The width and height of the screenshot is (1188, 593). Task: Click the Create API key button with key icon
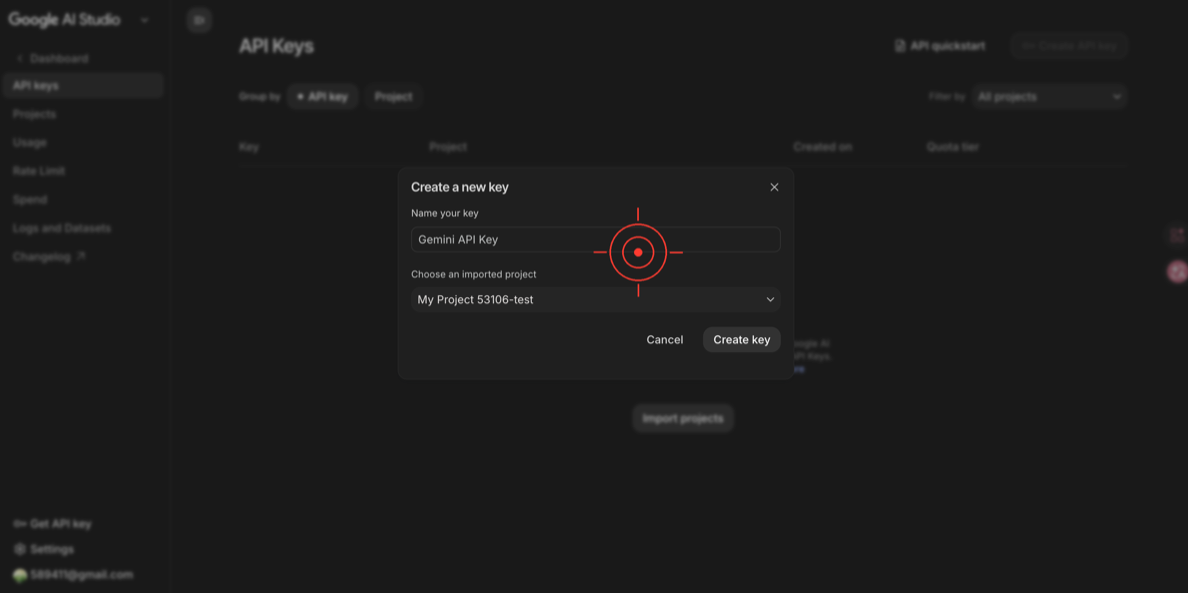pos(1068,45)
